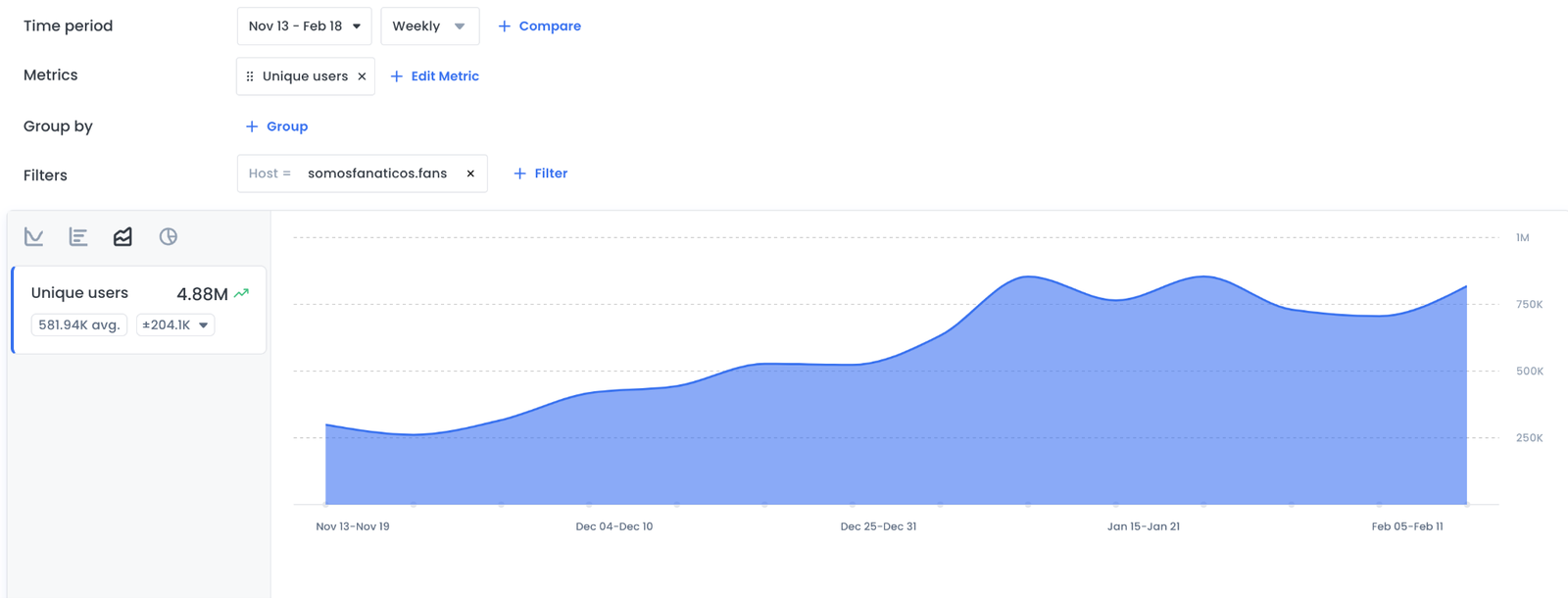The width and height of the screenshot is (1568, 598).
Task: Remove the Unique users metric
Action: point(362,76)
